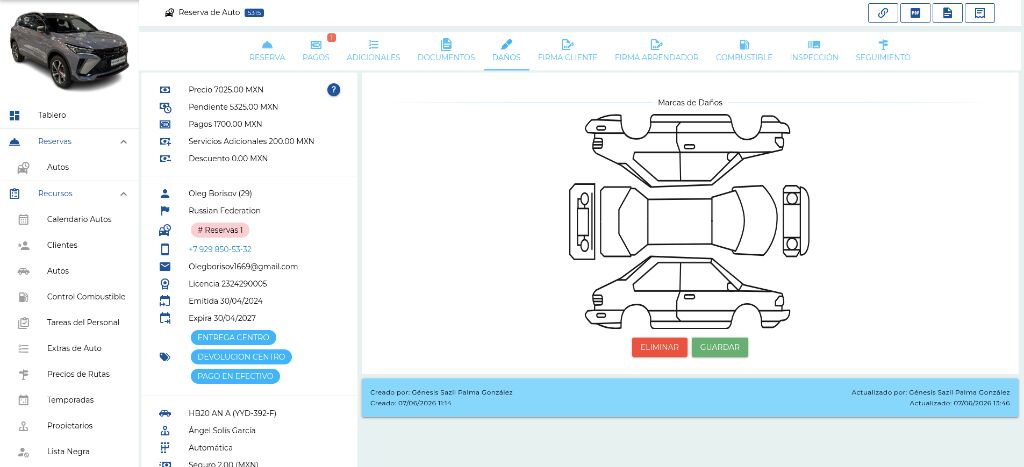The height and width of the screenshot is (467, 1024).
Task: Click the Lista Negra icon
Action: click(24, 451)
